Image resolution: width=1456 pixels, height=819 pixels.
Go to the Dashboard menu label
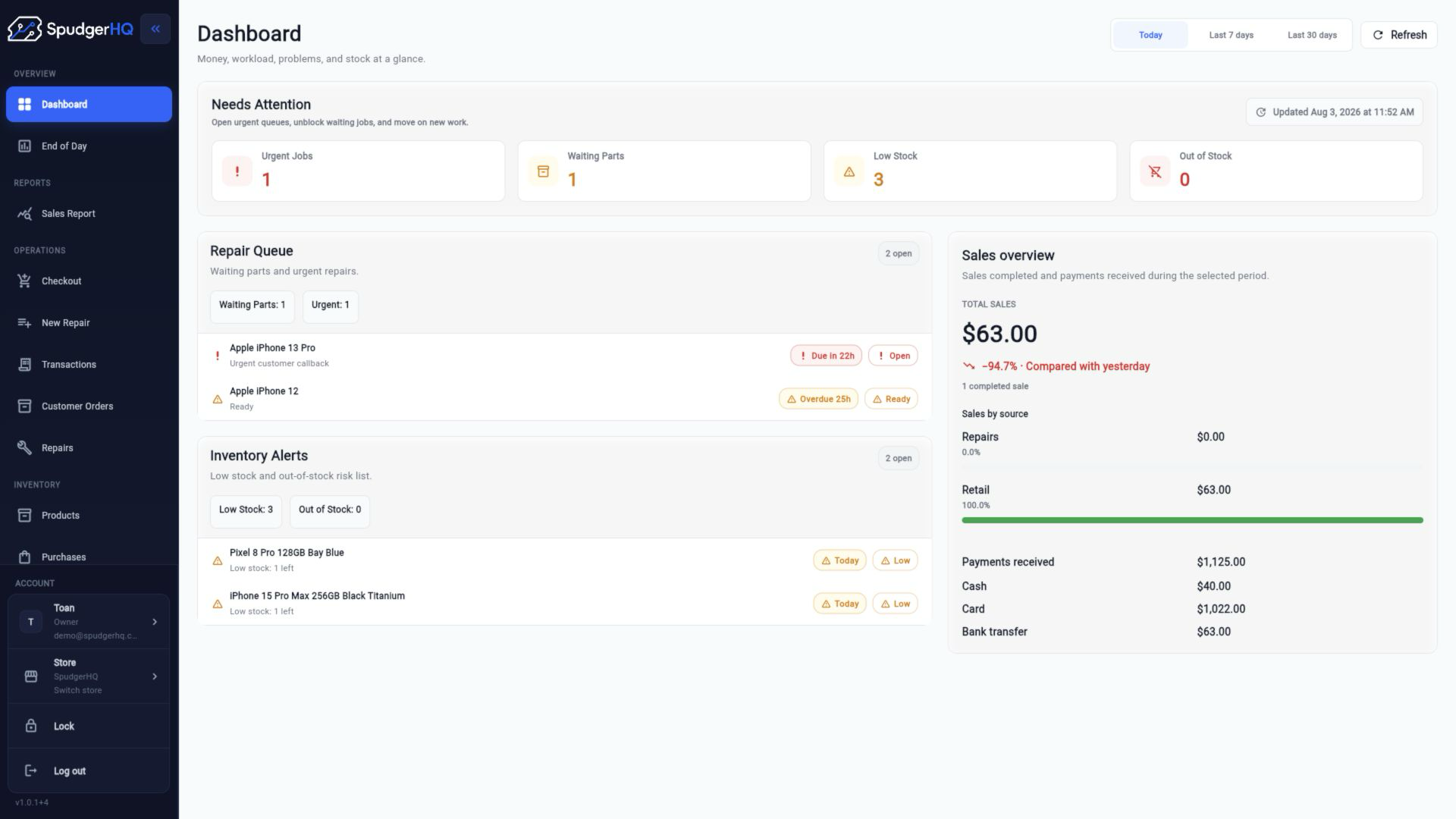coord(64,104)
